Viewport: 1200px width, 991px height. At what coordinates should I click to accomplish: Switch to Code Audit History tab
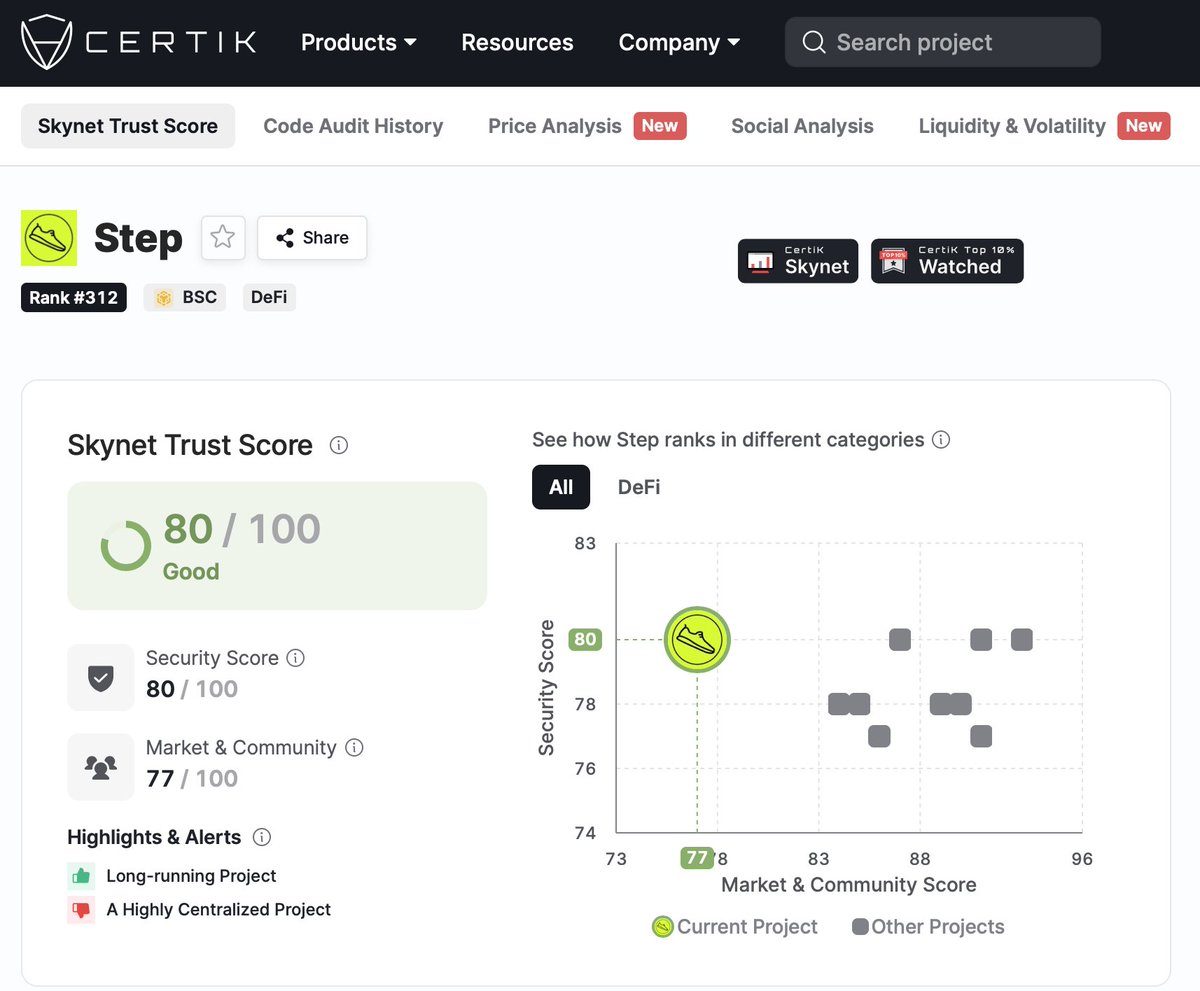click(353, 126)
